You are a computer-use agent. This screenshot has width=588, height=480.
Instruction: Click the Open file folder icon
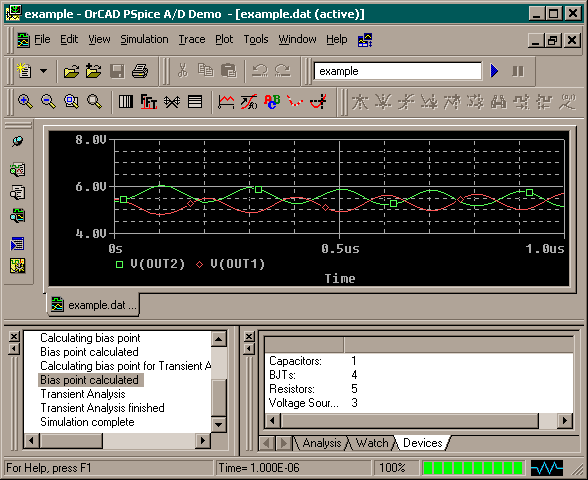pos(71,70)
